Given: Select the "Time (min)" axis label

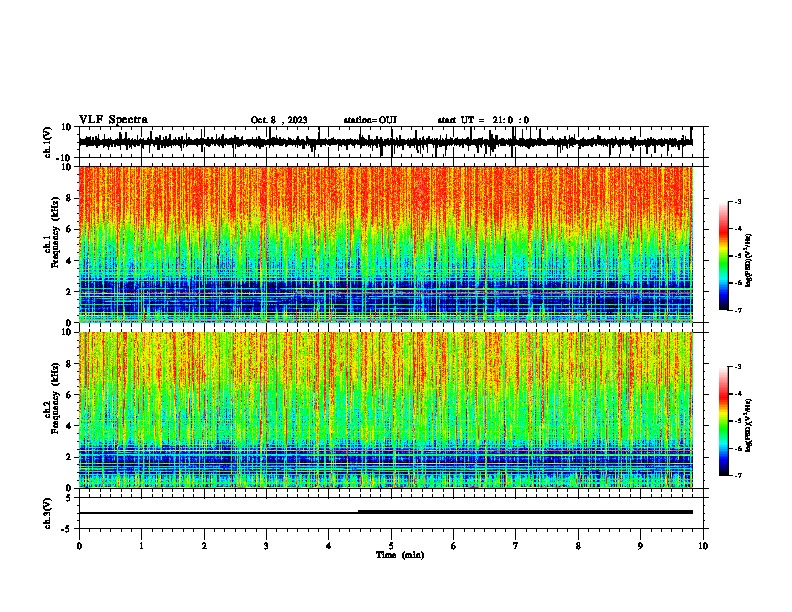Looking at the screenshot, I should 400,555.
